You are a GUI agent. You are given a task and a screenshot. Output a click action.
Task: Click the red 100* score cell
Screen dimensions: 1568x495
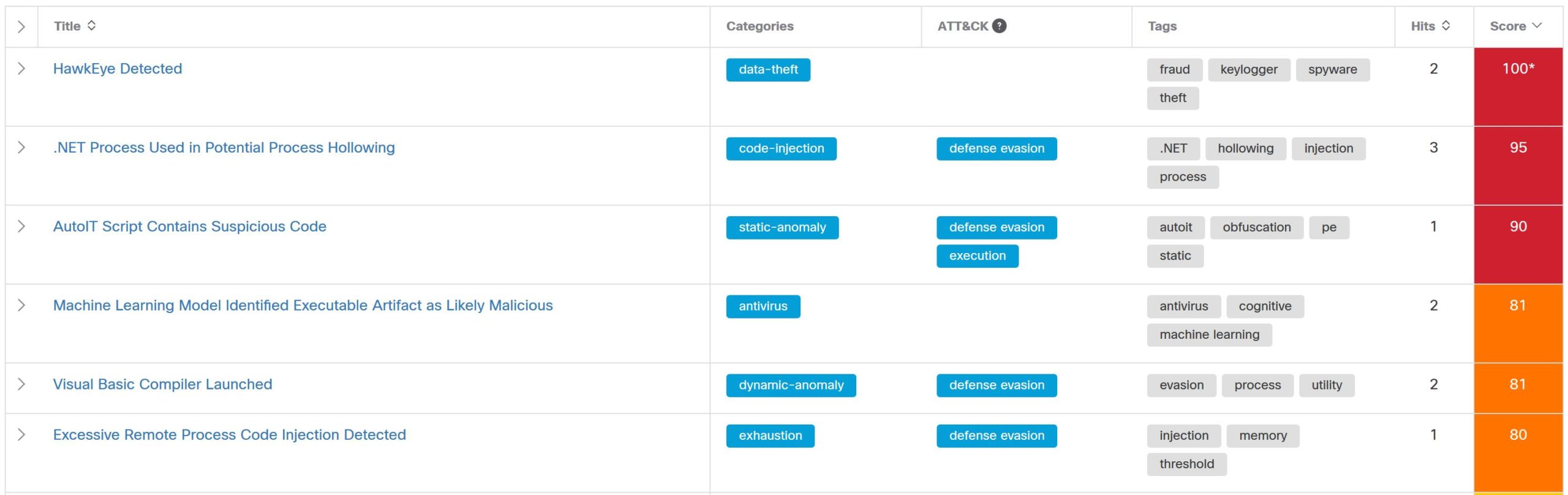point(1518,87)
